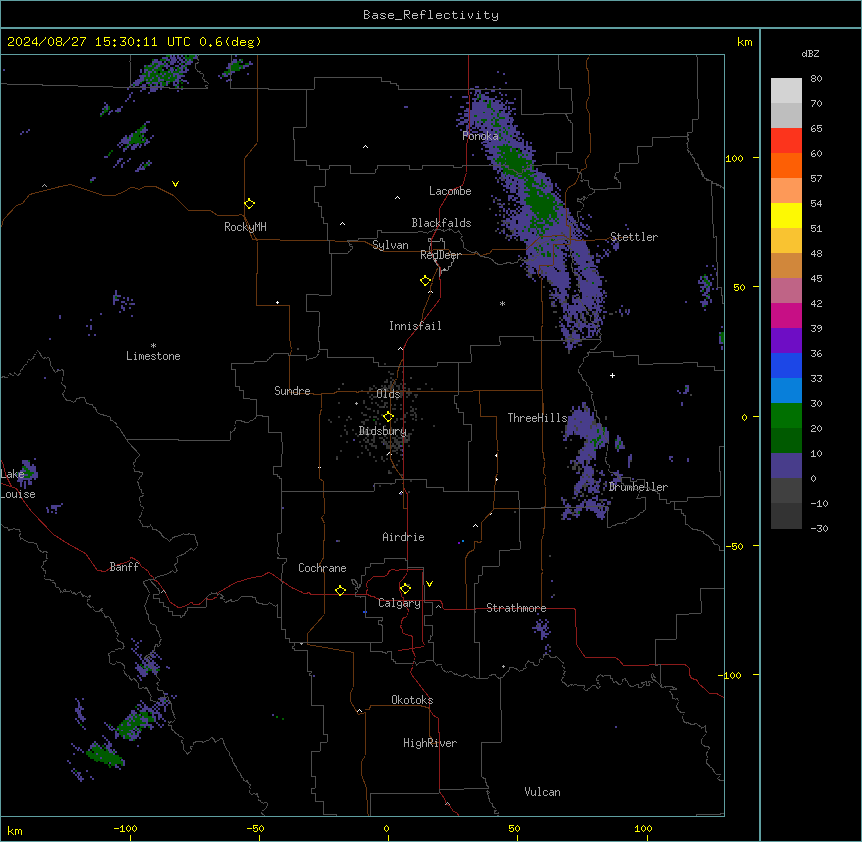The image size is (862, 842).
Task: Select the Okotoks label
Action: (412, 700)
